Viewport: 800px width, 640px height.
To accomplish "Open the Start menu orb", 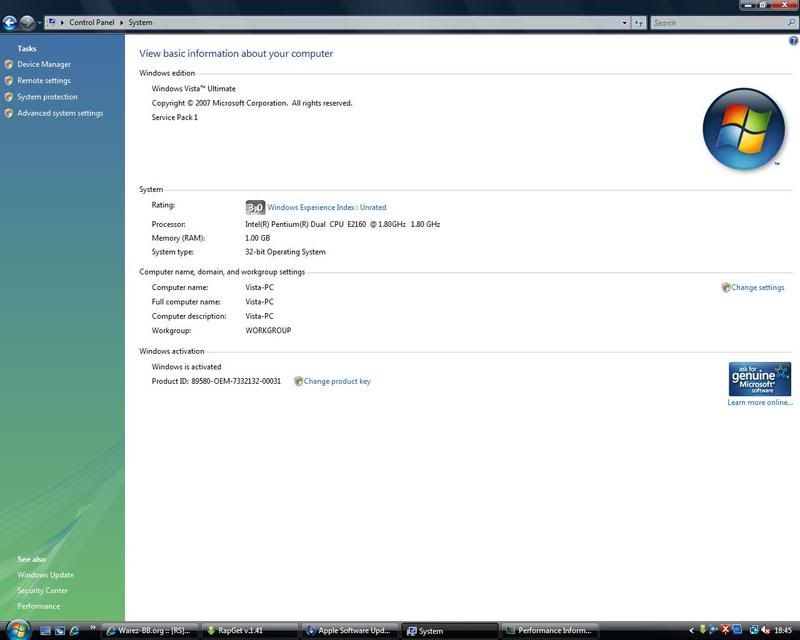I will pos(18,630).
